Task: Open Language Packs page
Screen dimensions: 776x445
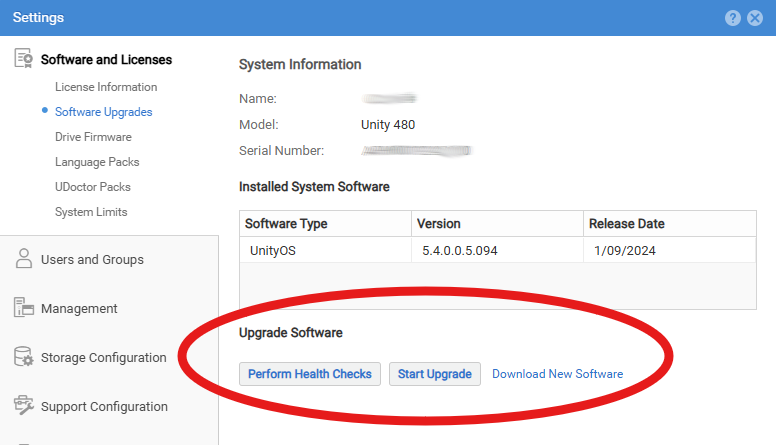Action: pos(97,162)
